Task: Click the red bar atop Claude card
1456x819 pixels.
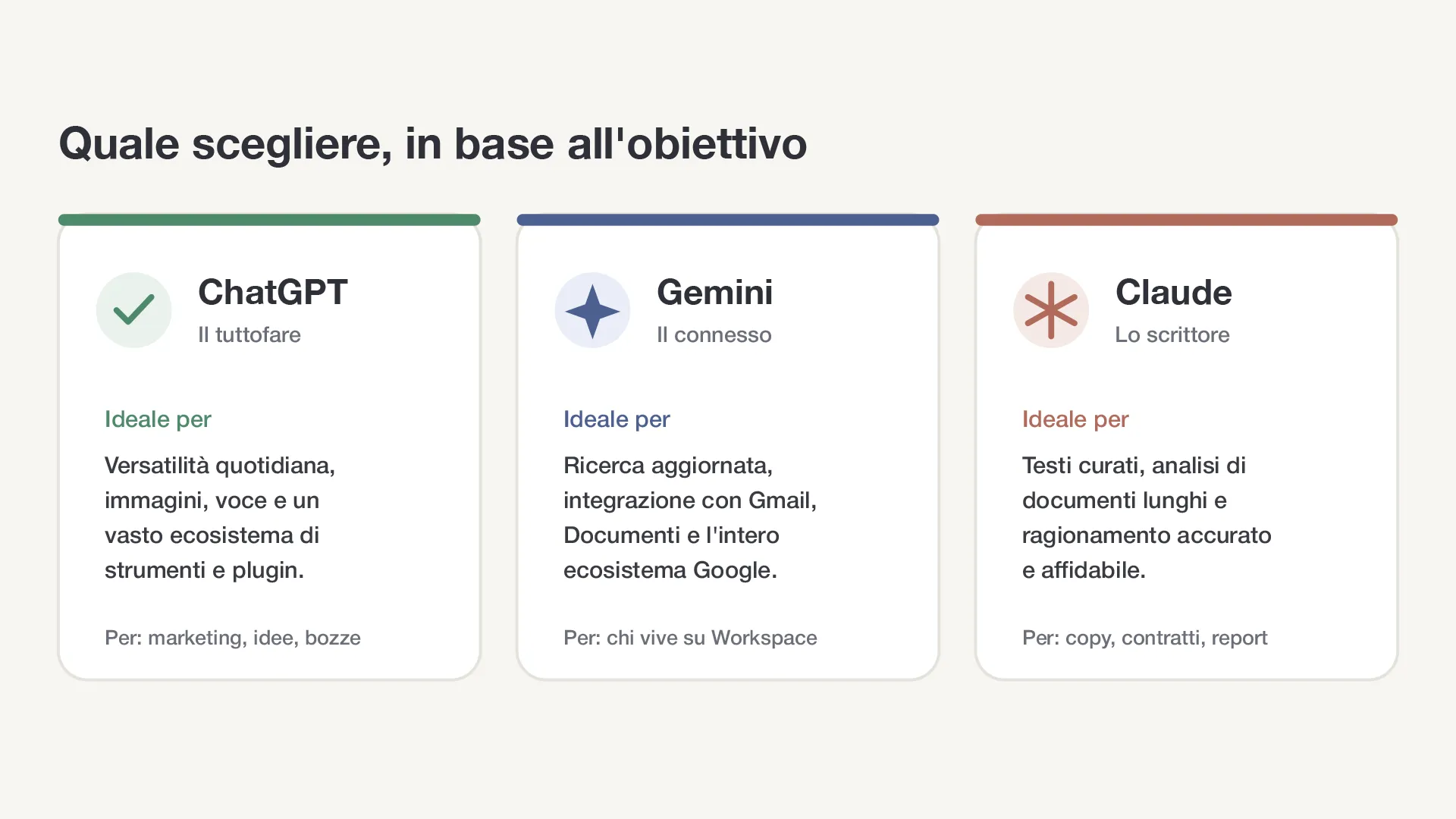Action: click(1187, 220)
